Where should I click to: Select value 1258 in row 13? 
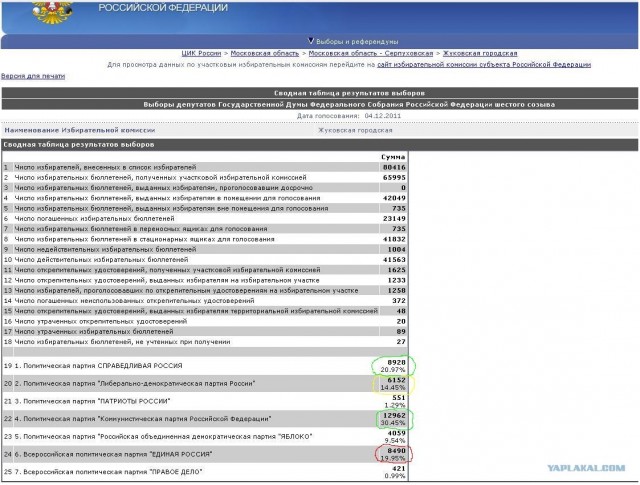396,290
